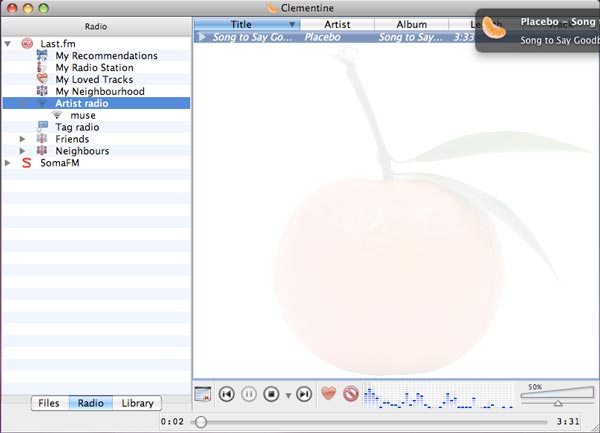The image size is (600, 433).
Task: Select My Loved Tracks entry
Action: (x=94, y=80)
